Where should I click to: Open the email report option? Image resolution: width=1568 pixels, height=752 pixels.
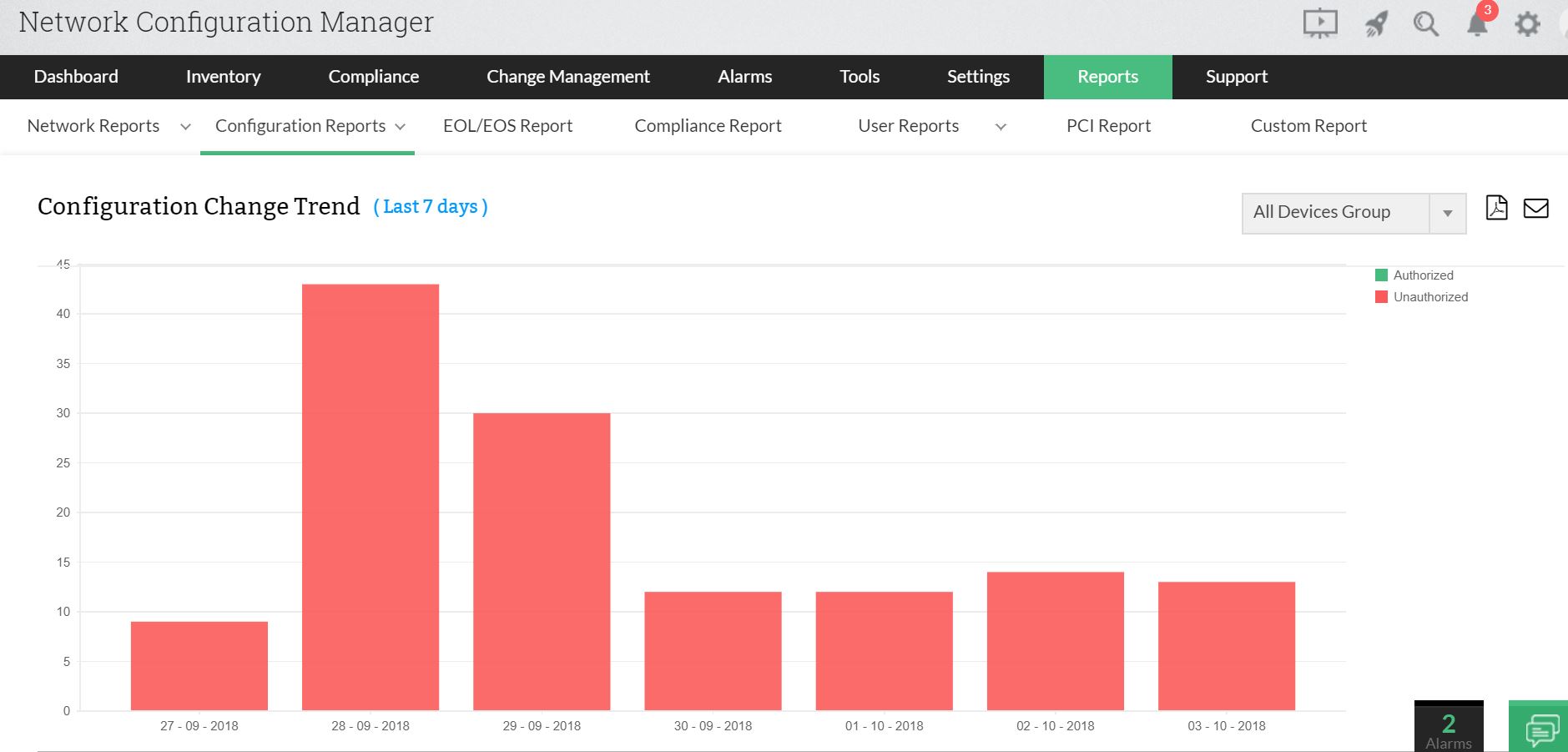point(1536,208)
